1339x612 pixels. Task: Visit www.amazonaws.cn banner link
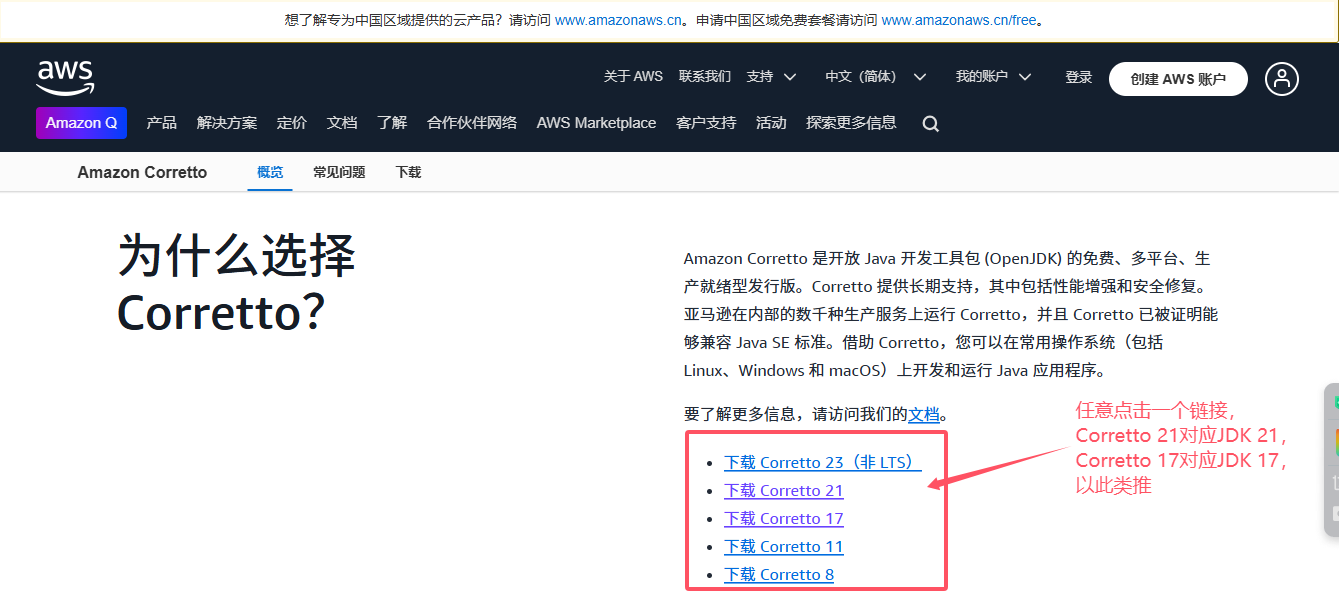point(619,20)
